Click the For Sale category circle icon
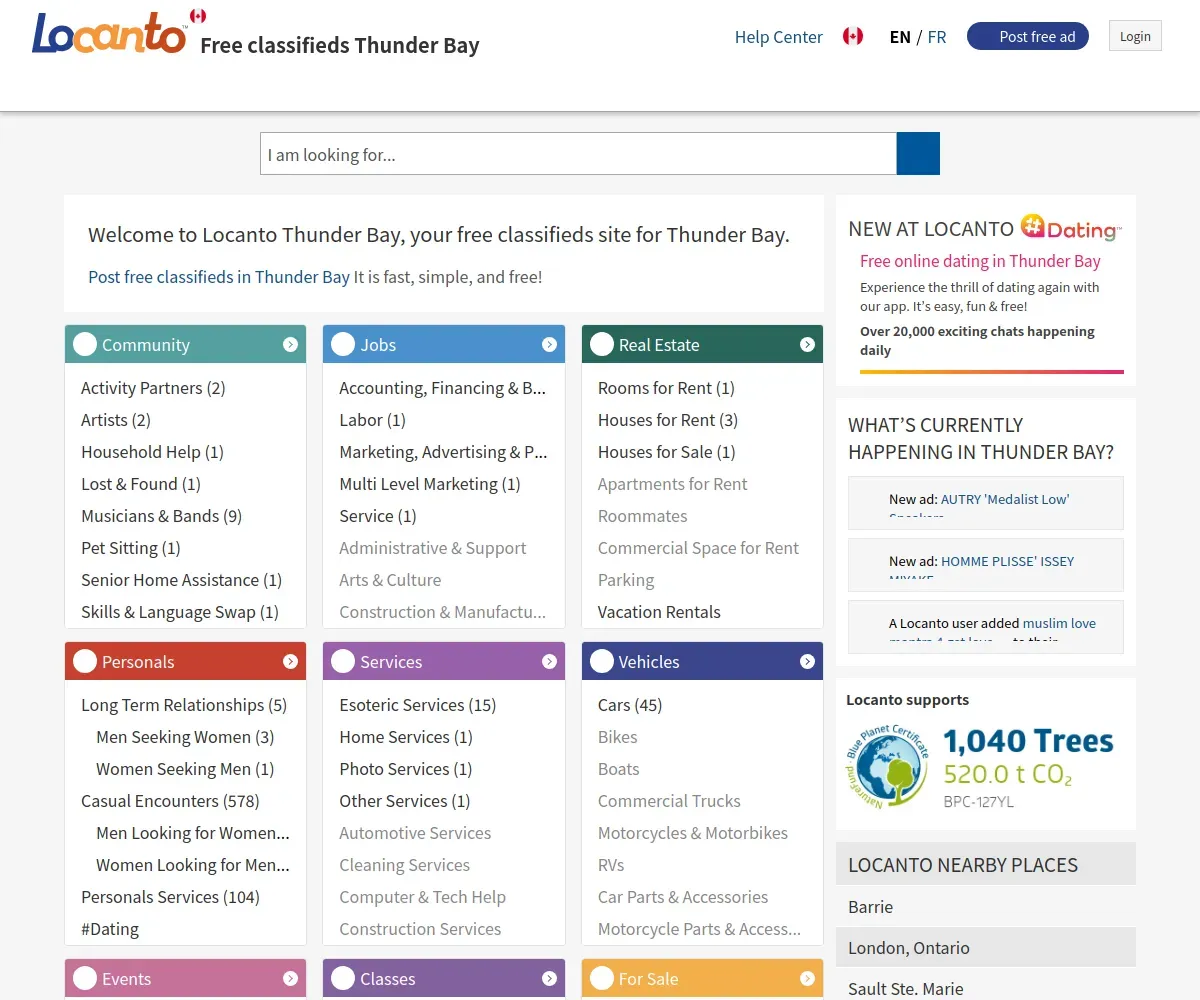This screenshot has height=1000, width=1200. pos(602,978)
